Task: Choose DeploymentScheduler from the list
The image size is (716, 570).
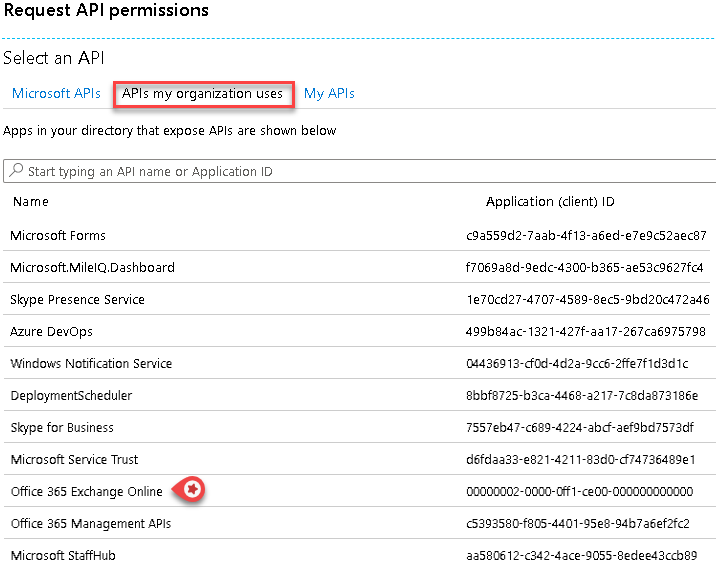Action: [71, 396]
